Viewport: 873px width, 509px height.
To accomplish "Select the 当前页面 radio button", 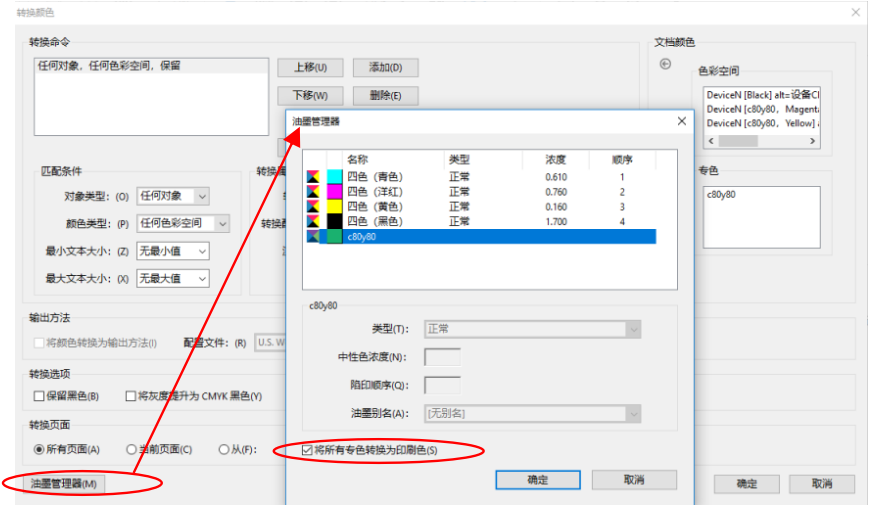I will tap(132, 450).
